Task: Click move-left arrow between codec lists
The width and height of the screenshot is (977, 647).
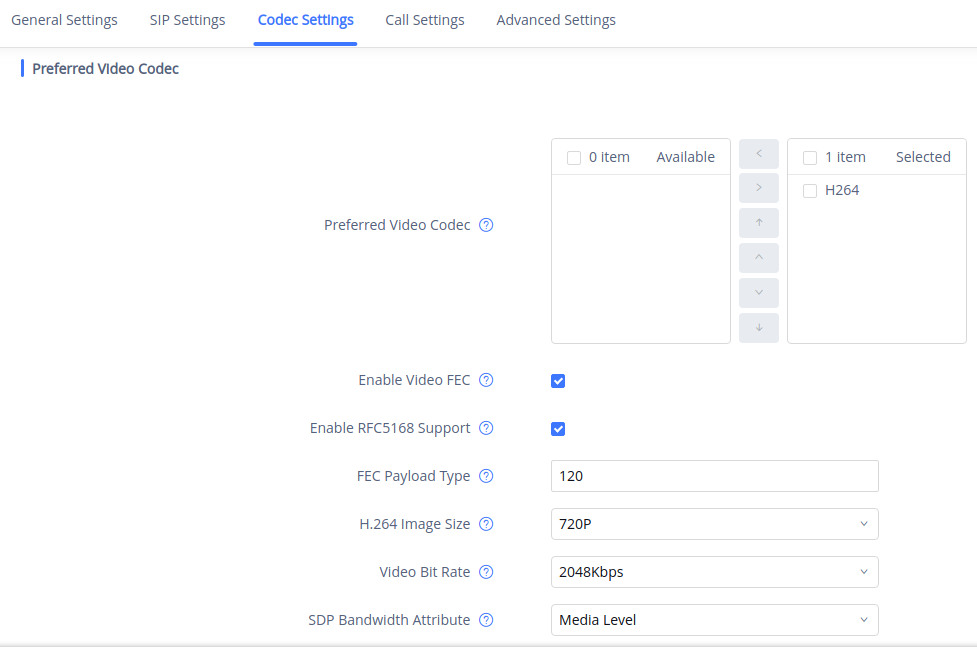Action: [759, 154]
